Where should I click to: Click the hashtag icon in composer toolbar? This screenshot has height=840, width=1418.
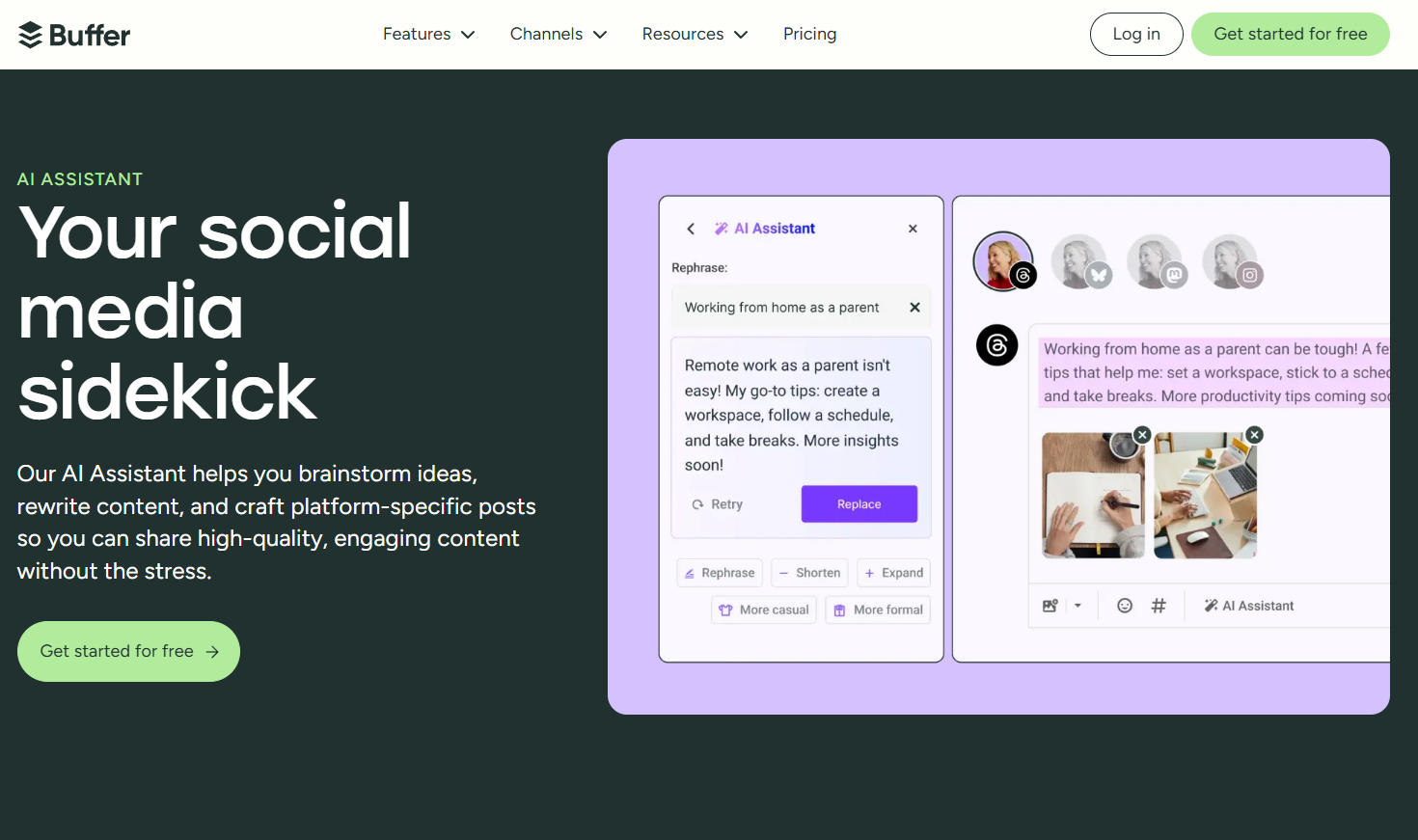pyautogui.click(x=1159, y=606)
